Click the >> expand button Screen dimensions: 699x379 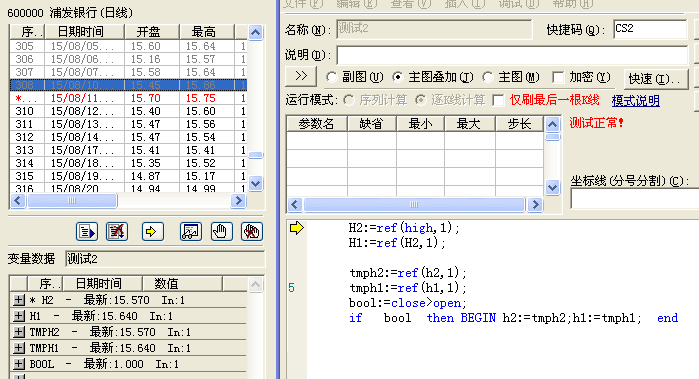coord(301,76)
